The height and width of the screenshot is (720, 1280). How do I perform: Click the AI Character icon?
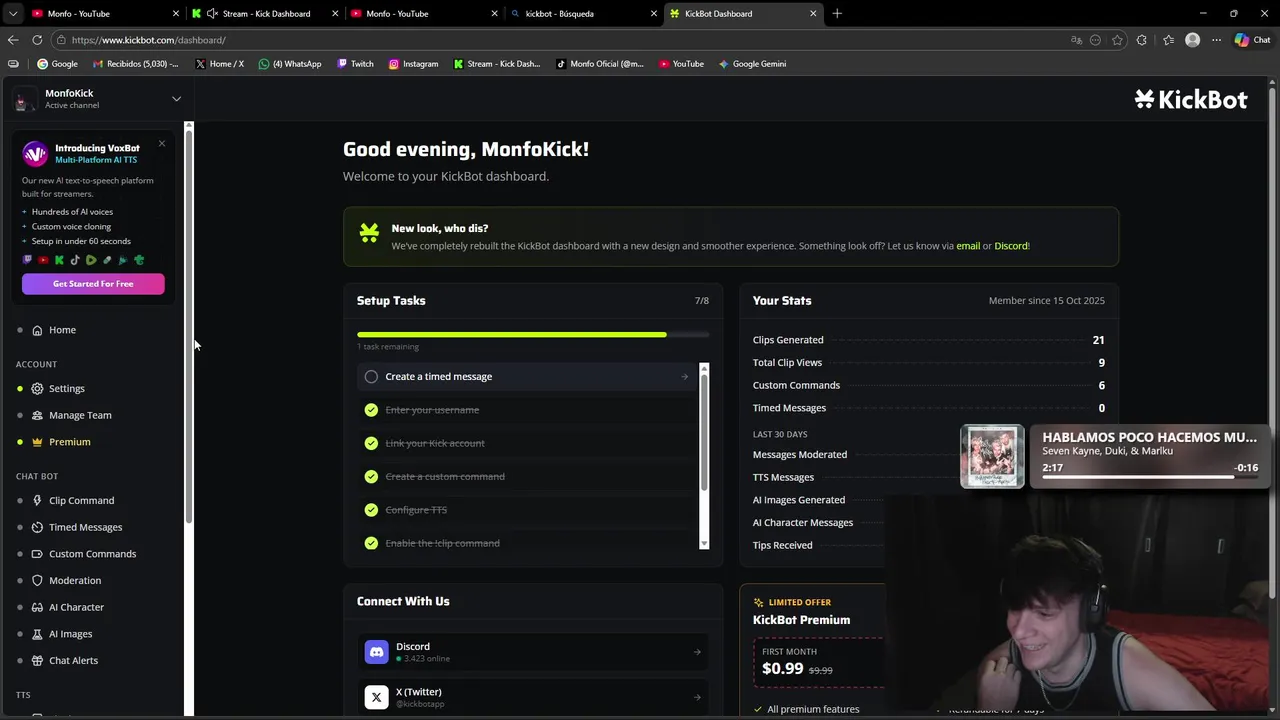(37, 607)
